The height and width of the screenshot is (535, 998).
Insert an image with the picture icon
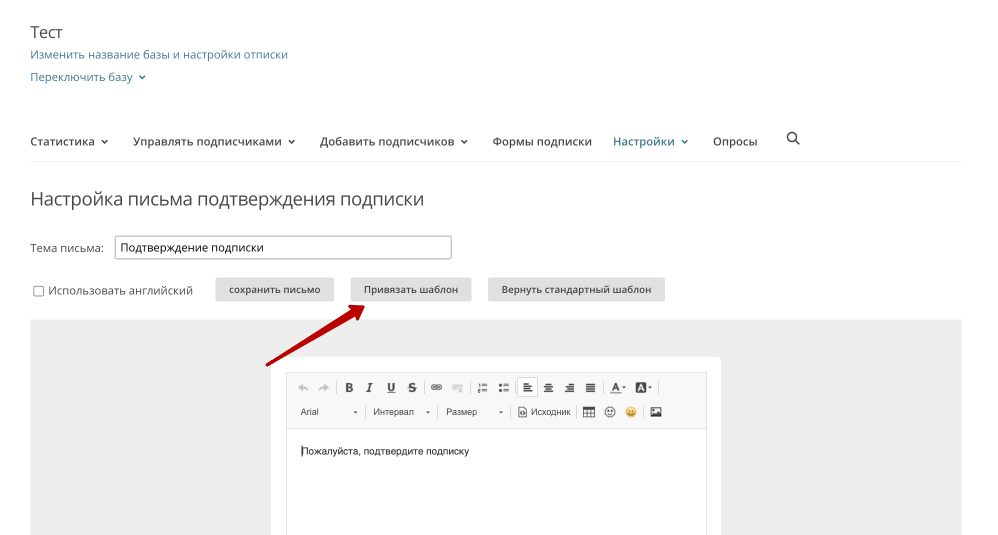coord(656,412)
